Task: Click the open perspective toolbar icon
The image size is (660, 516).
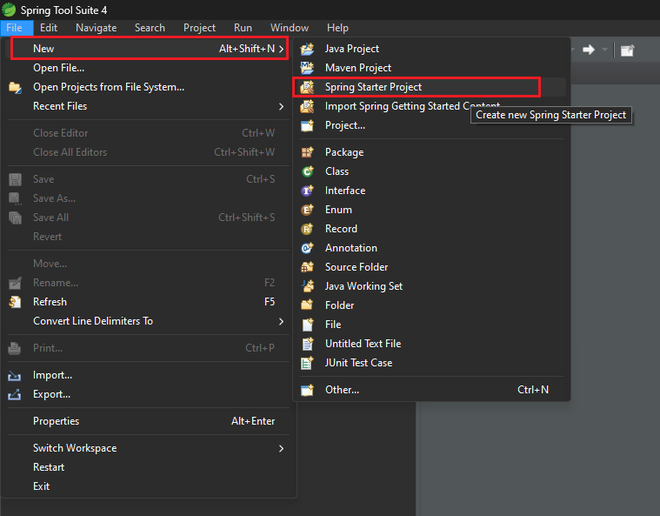Action: click(627, 51)
